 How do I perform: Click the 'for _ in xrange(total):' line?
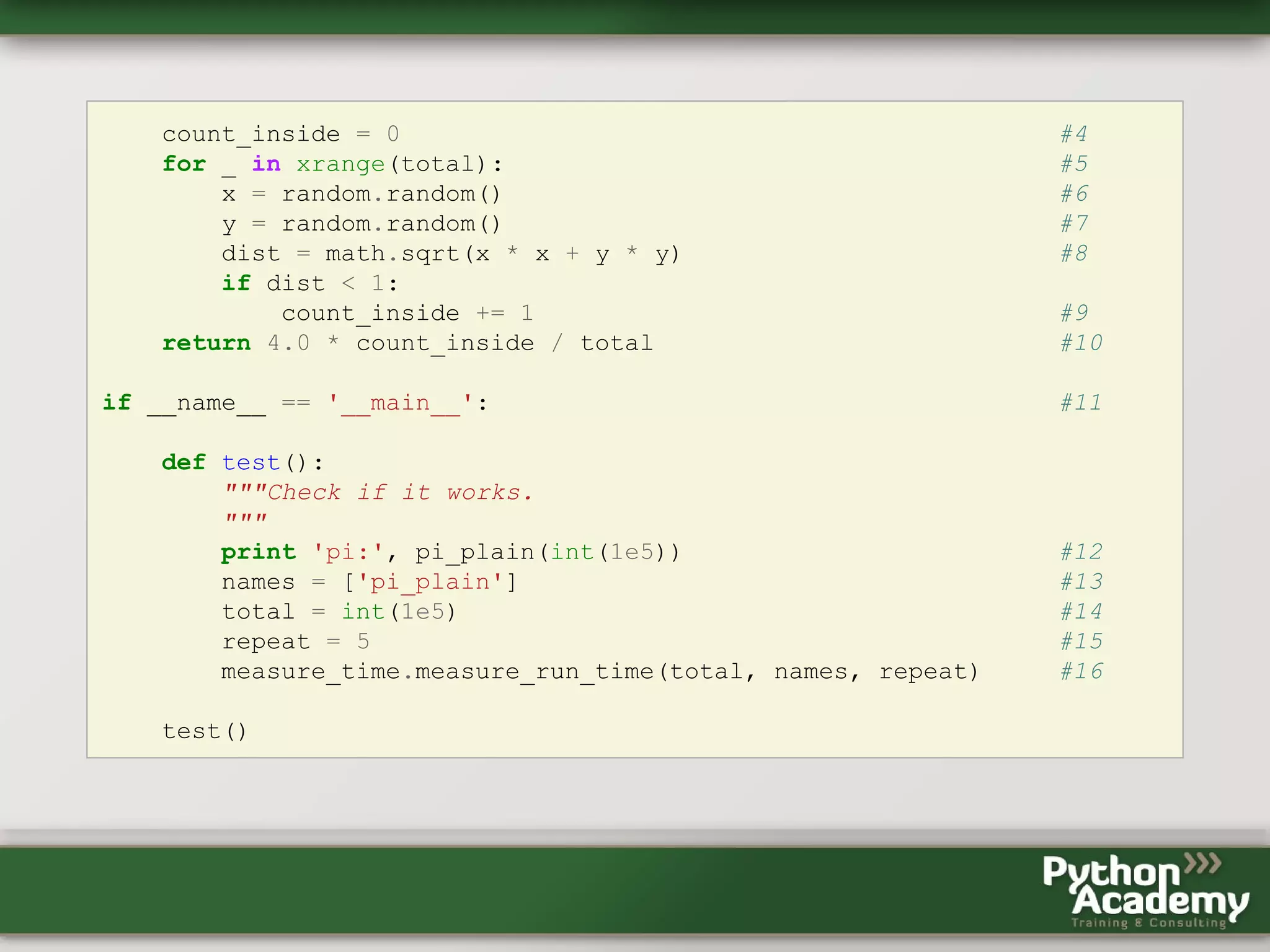pos(332,164)
